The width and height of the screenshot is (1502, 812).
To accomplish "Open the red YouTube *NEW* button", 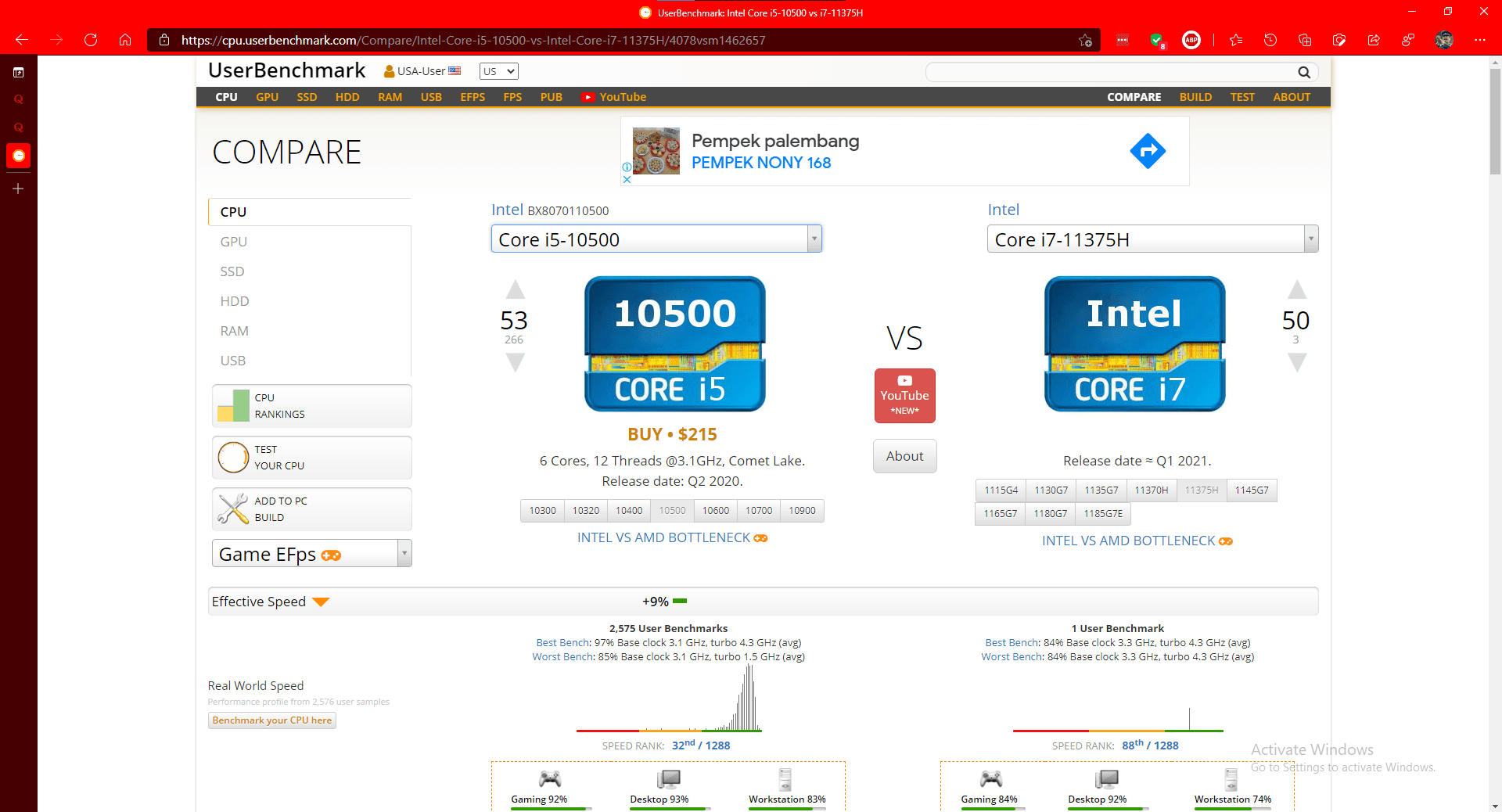I will pyautogui.click(x=905, y=396).
